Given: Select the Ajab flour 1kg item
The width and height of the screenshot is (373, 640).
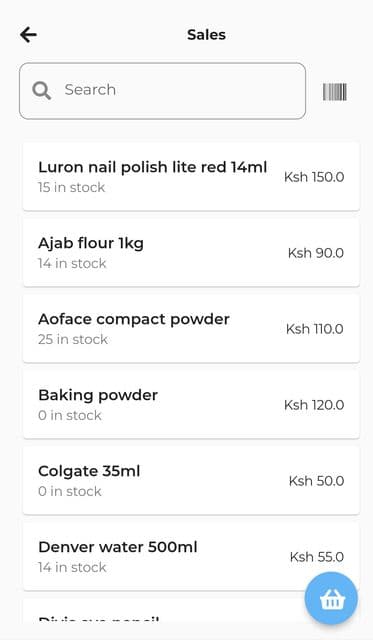Looking at the screenshot, I should [x=191, y=252].
